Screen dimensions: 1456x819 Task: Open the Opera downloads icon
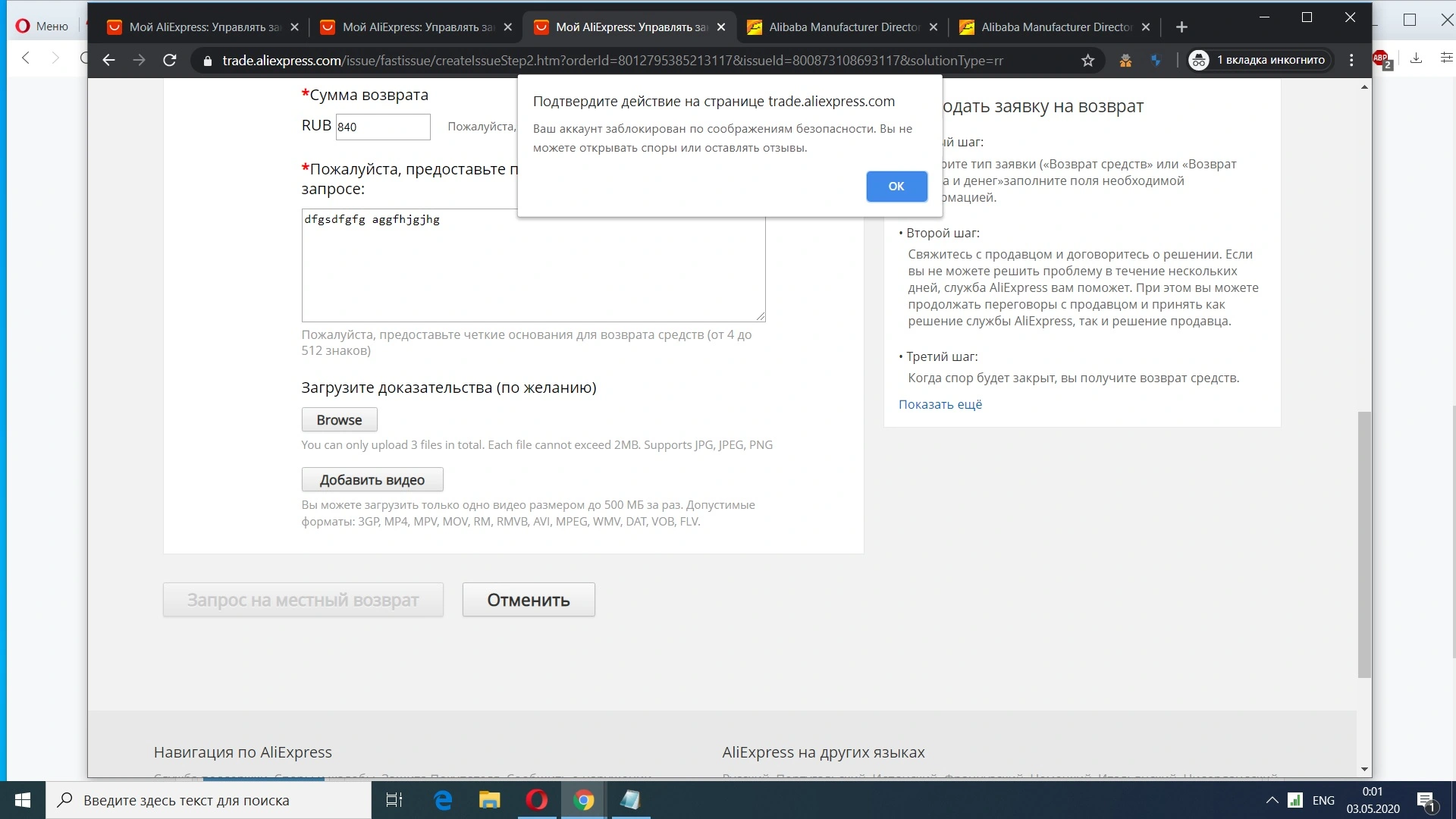point(1416,58)
